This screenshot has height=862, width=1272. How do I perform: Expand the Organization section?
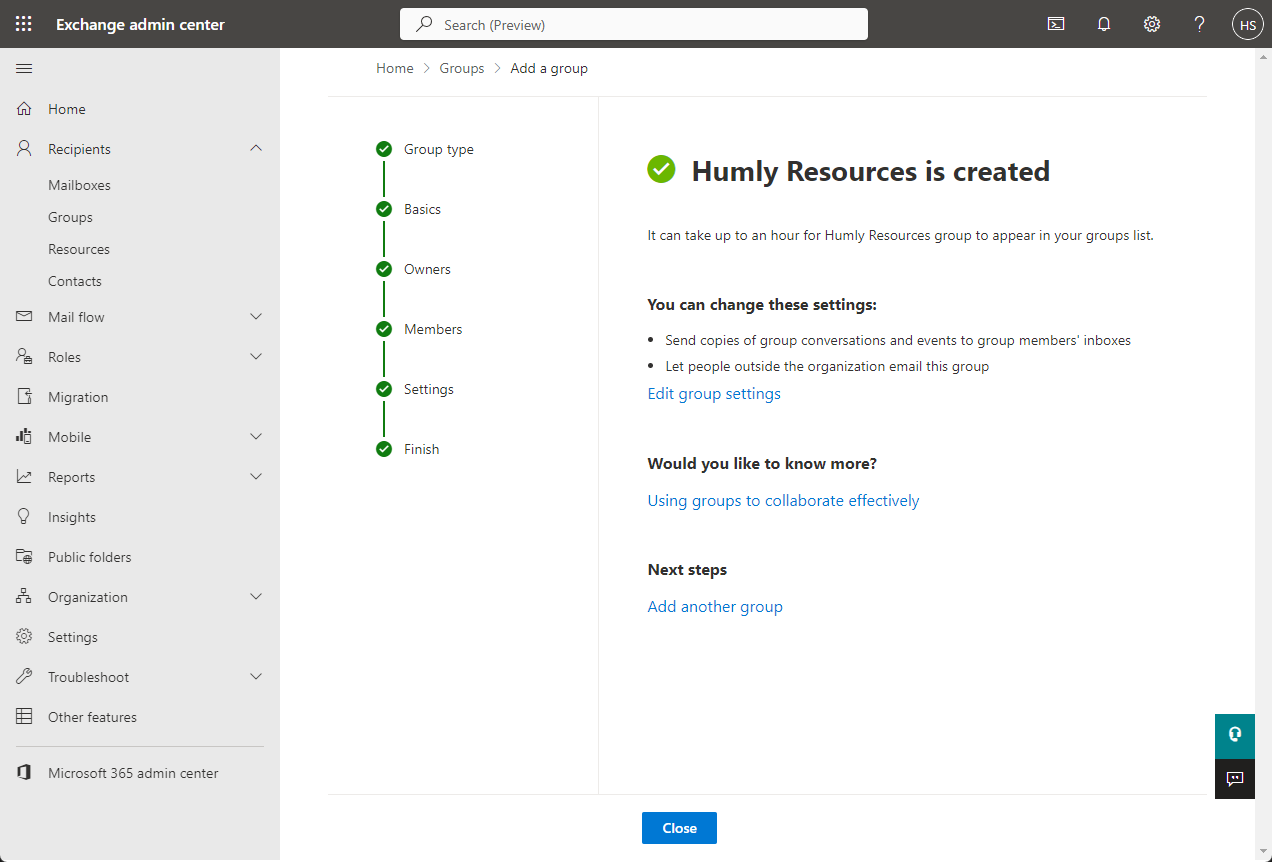tap(256, 597)
